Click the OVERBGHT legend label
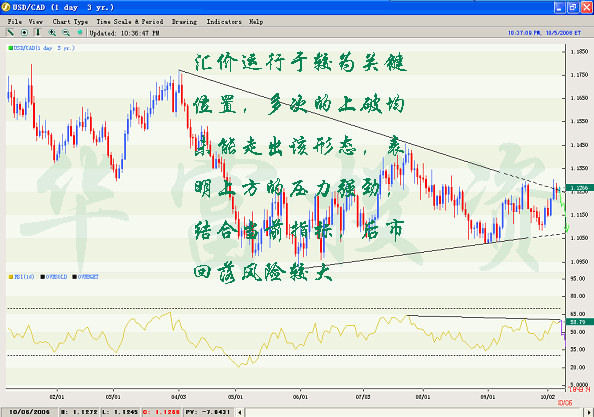The height and width of the screenshot is (417, 594). pos(88,277)
